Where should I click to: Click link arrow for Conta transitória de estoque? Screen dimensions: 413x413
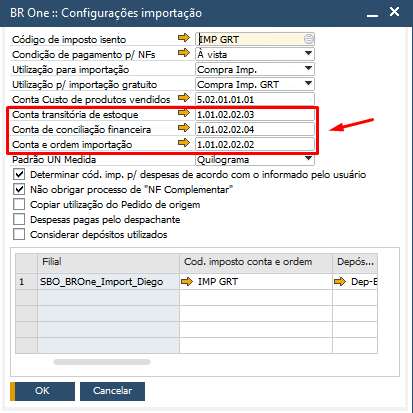click(x=184, y=113)
